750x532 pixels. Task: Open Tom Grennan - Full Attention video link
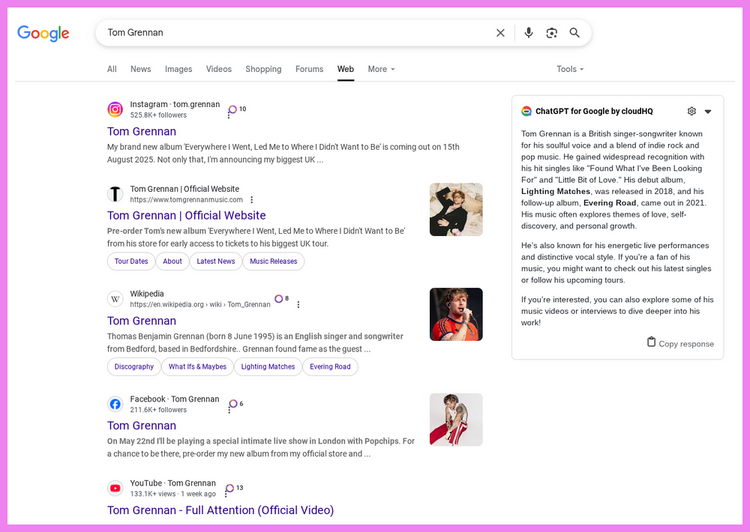[x=221, y=510]
